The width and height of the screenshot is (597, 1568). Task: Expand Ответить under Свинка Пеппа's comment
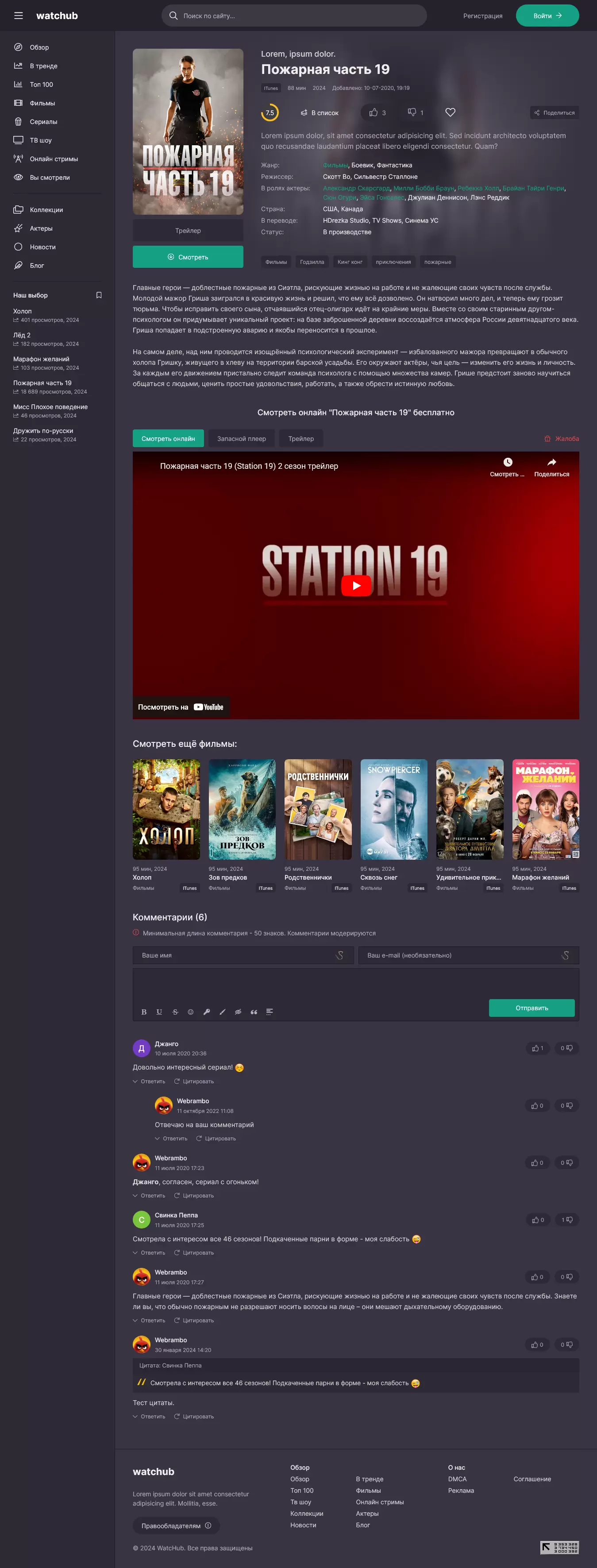pyautogui.click(x=149, y=1253)
